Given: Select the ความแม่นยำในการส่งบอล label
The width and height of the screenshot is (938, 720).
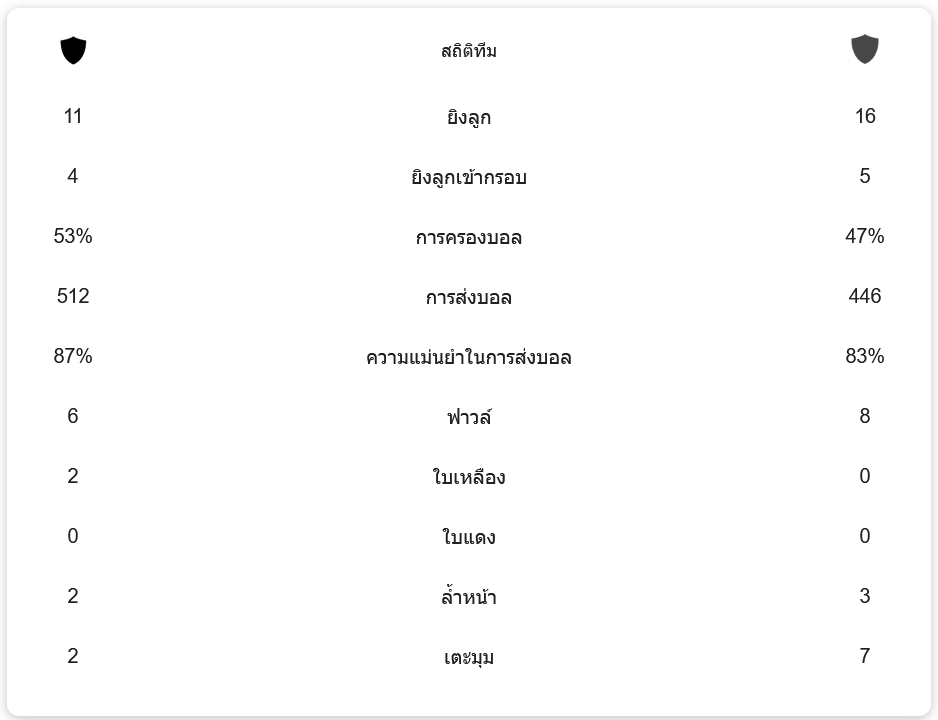Looking at the screenshot, I should [469, 357].
